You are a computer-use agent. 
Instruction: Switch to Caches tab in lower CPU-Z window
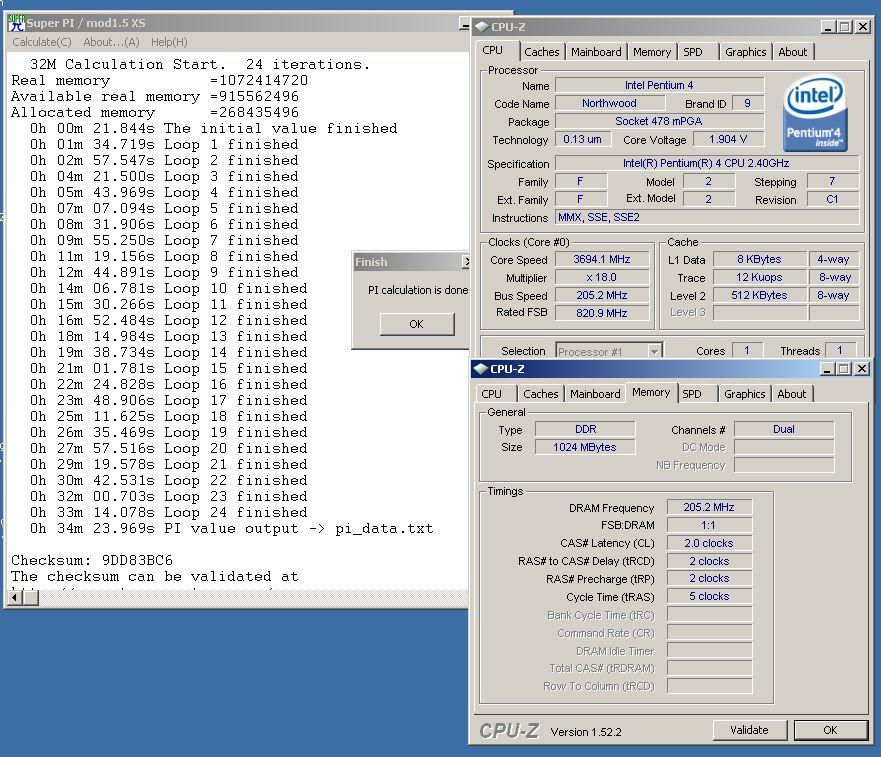(541, 394)
